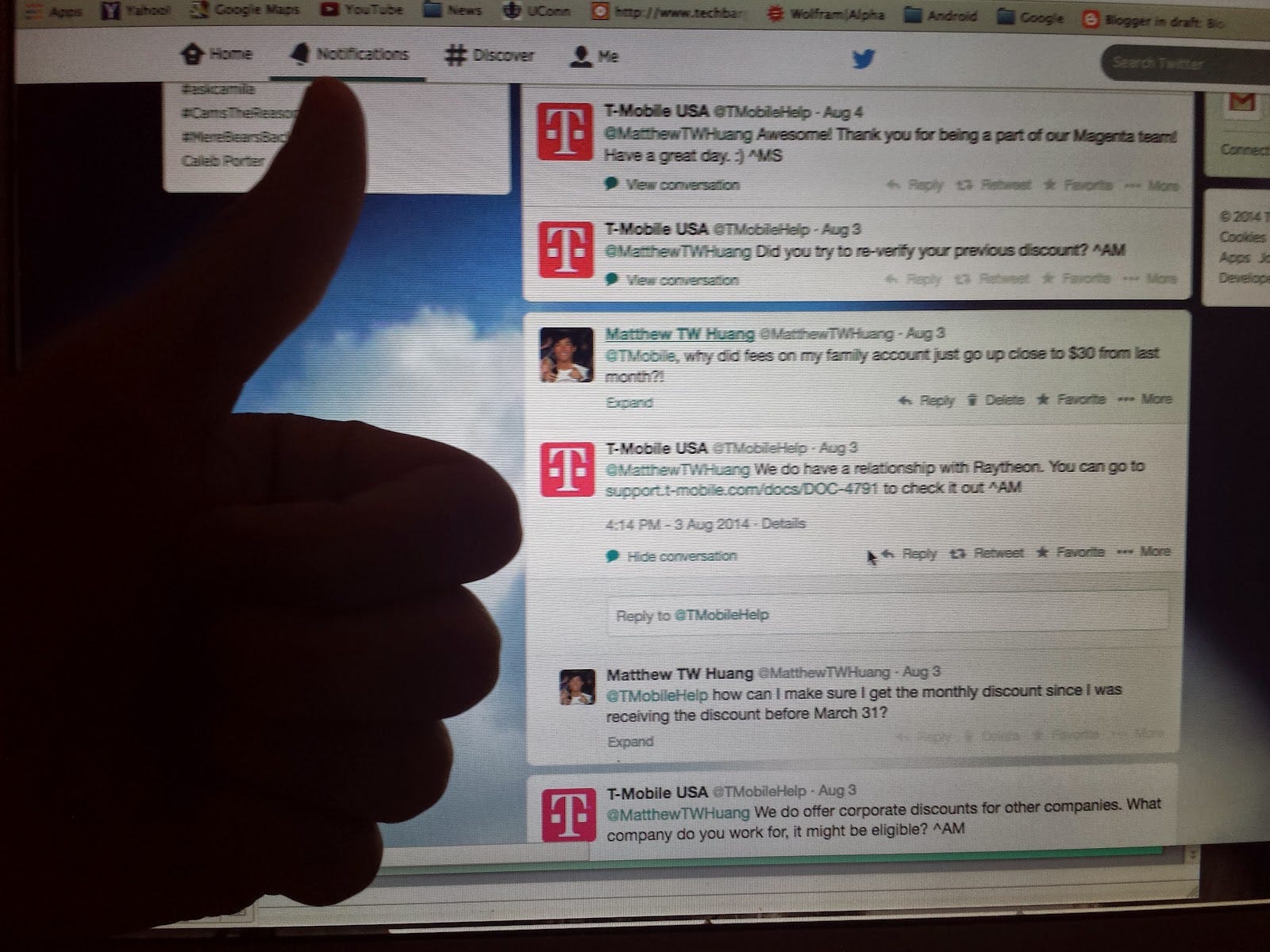Click the Reply to @TMobileHelp box
This screenshot has height=952, width=1270.
pos(887,615)
